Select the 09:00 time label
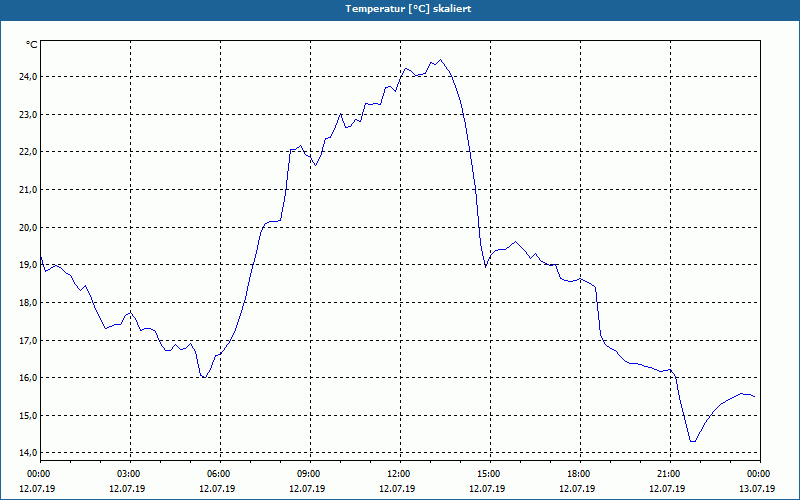Image resolution: width=800 pixels, height=500 pixels. tap(310, 474)
